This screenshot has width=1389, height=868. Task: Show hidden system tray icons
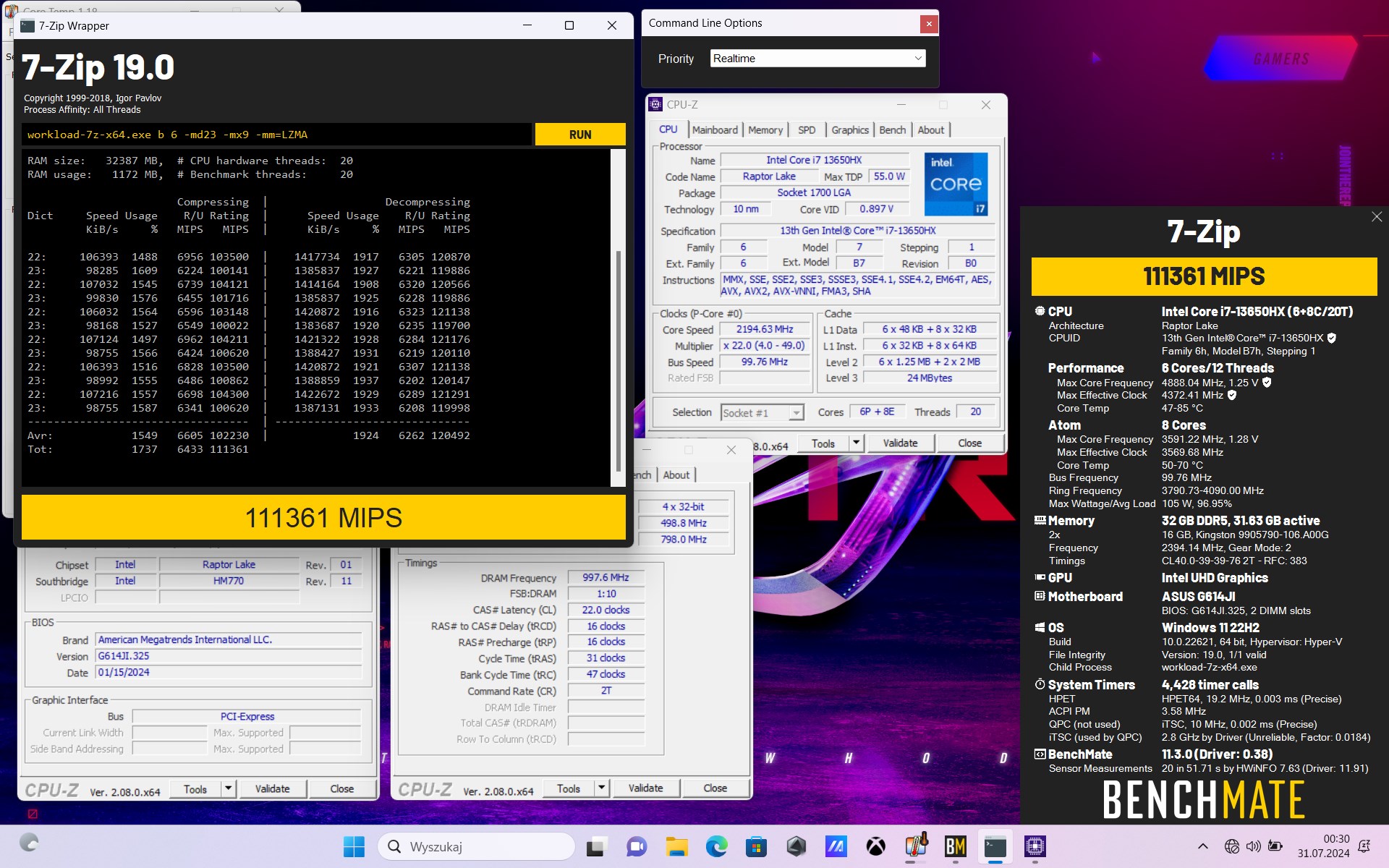(1202, 846)
